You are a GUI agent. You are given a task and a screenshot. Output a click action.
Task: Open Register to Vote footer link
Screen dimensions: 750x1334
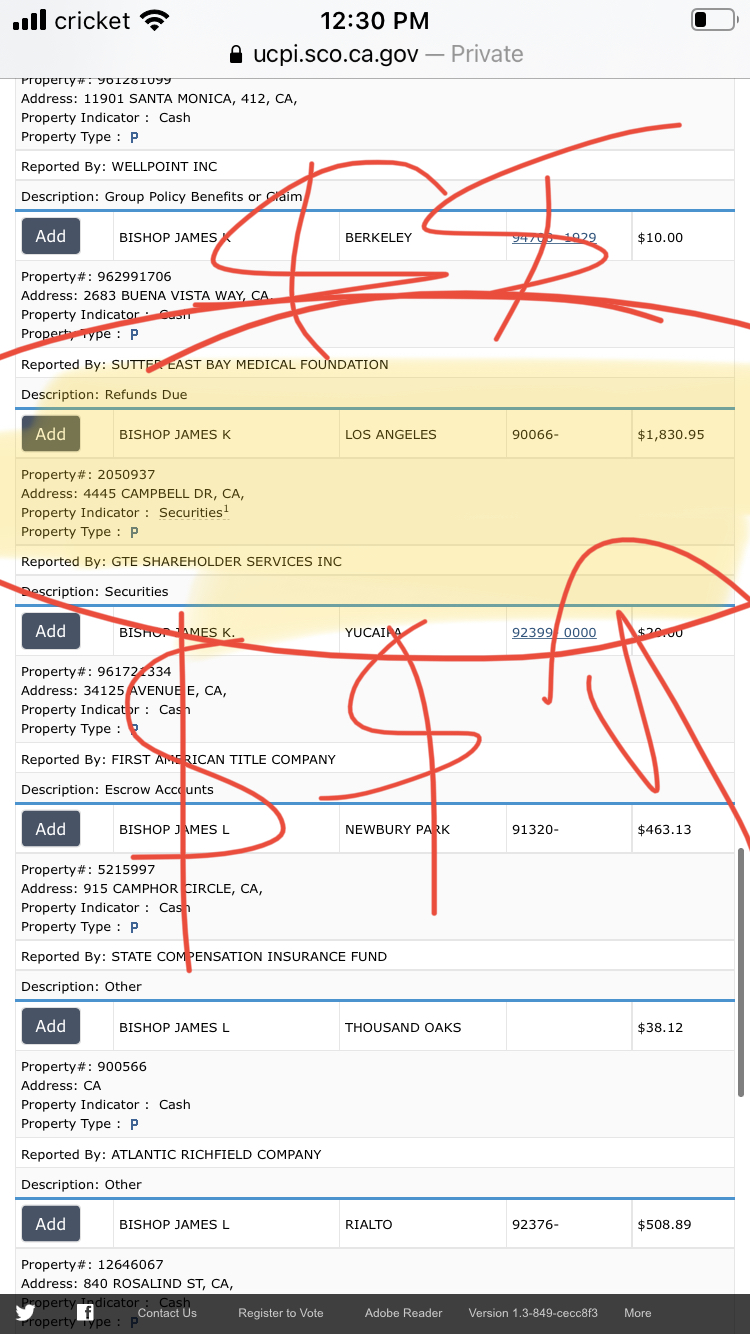coord(281,1313)
